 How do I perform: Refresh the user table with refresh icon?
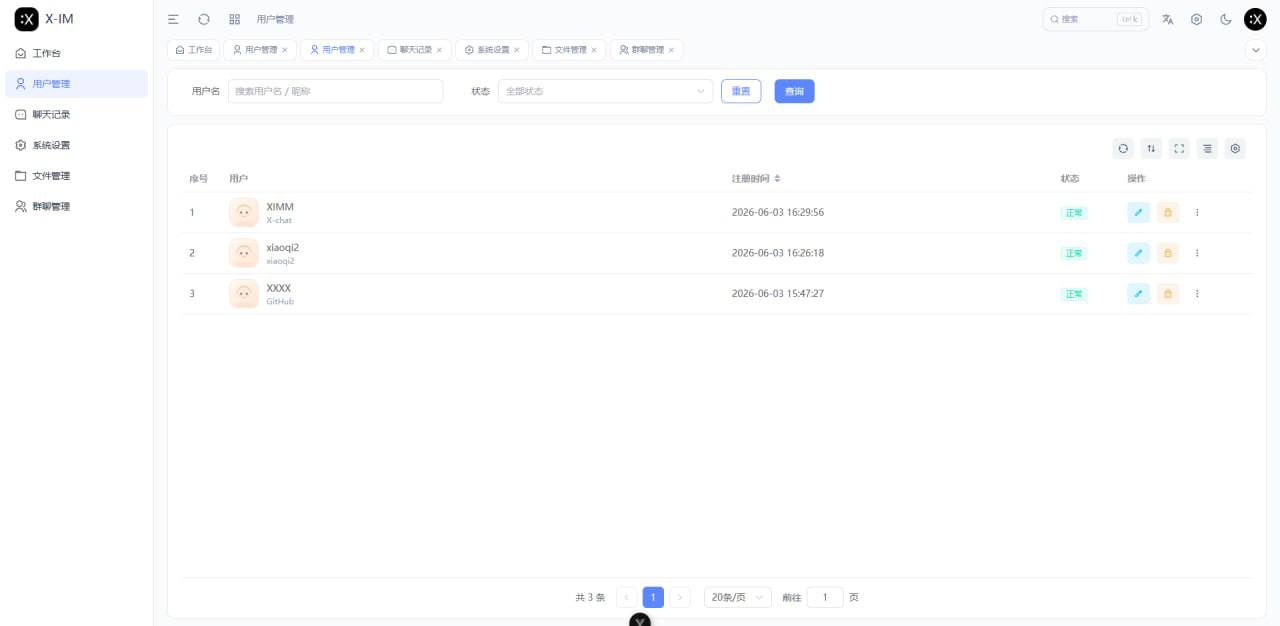pos(1123,148)
